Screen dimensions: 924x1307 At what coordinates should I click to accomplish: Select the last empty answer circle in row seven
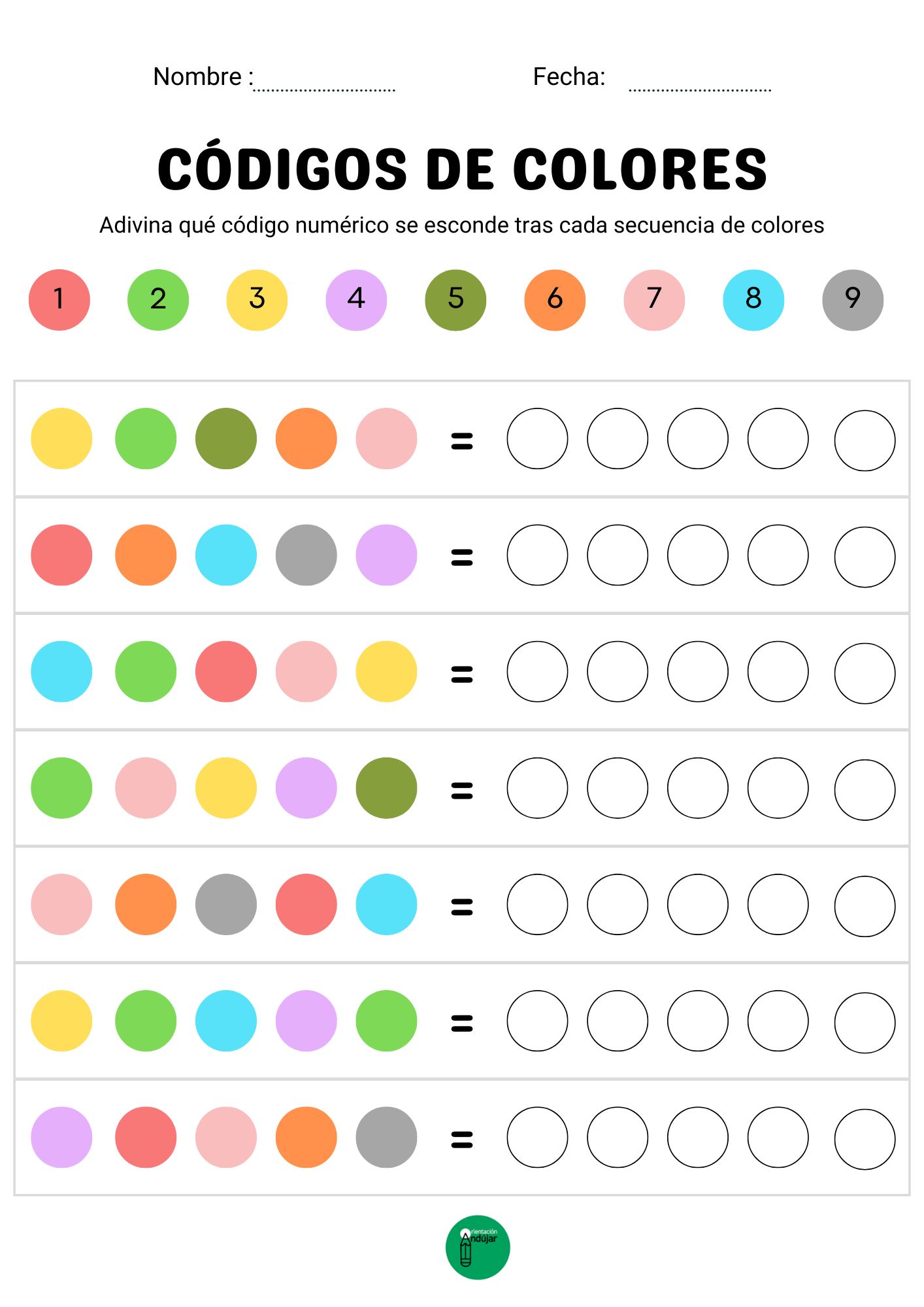[x=865, y=1139]
